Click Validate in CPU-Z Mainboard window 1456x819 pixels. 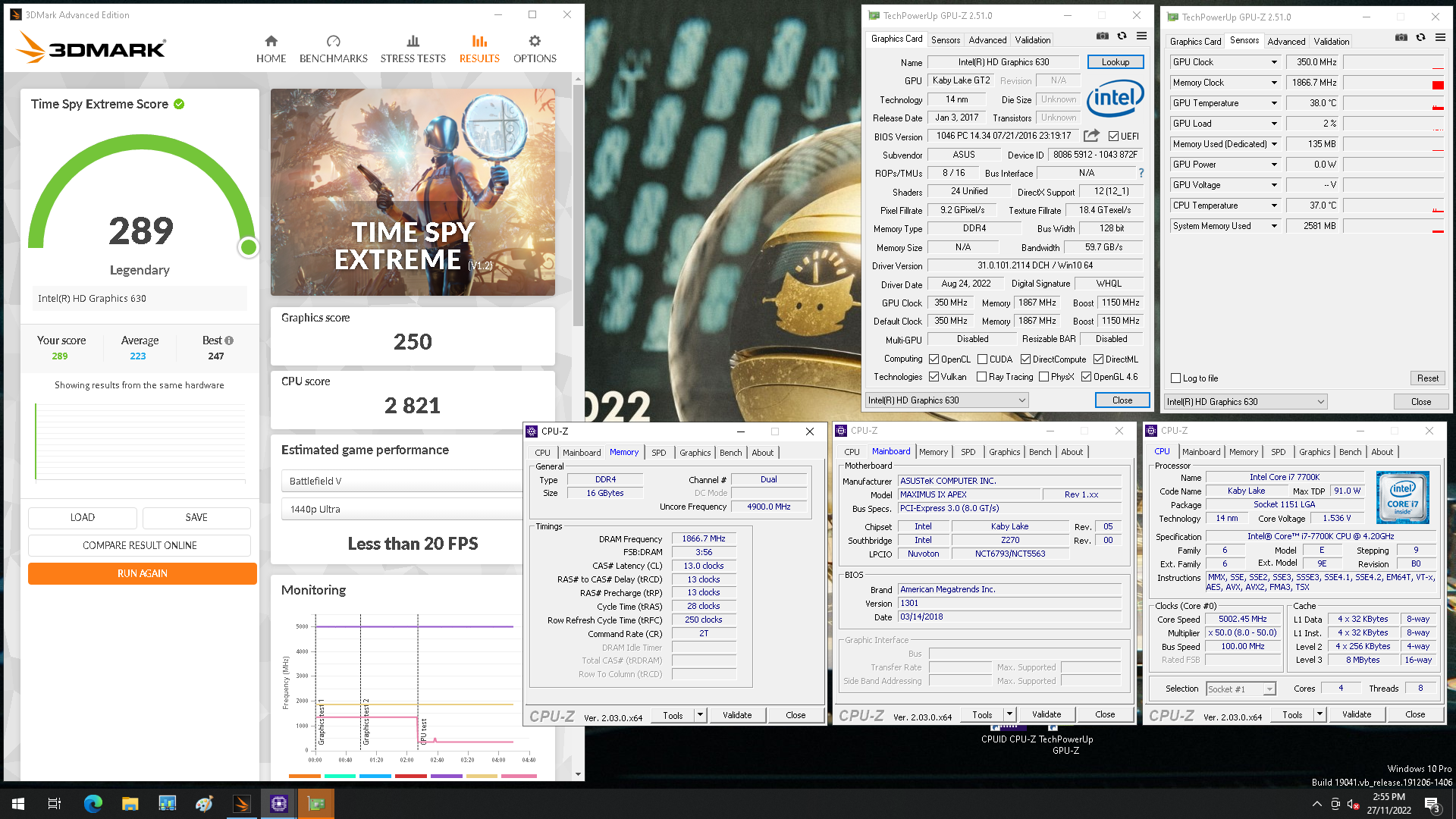pyautogui.click(x=1046, y=714)
